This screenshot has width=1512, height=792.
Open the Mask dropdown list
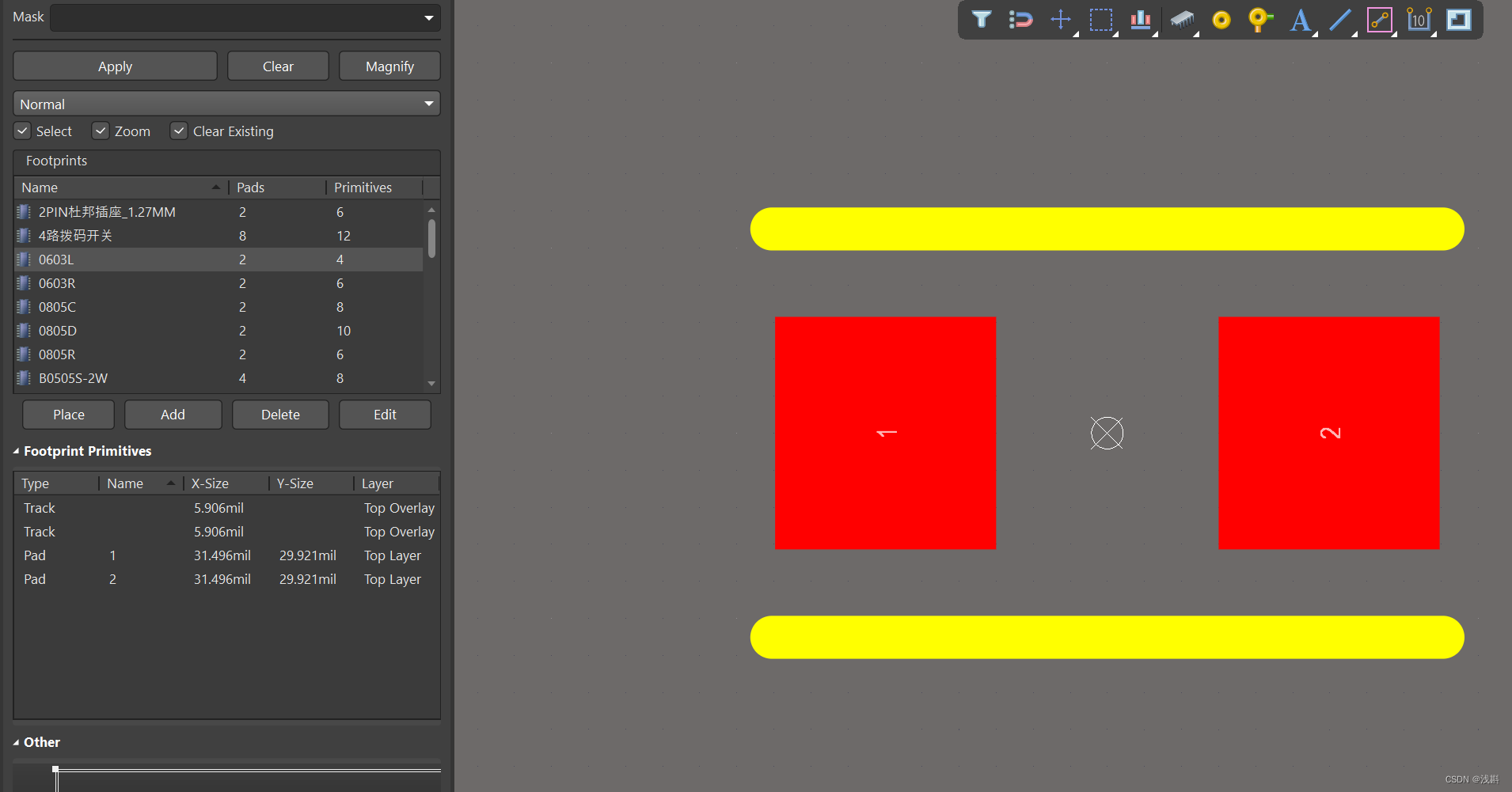tap(428, 17)
